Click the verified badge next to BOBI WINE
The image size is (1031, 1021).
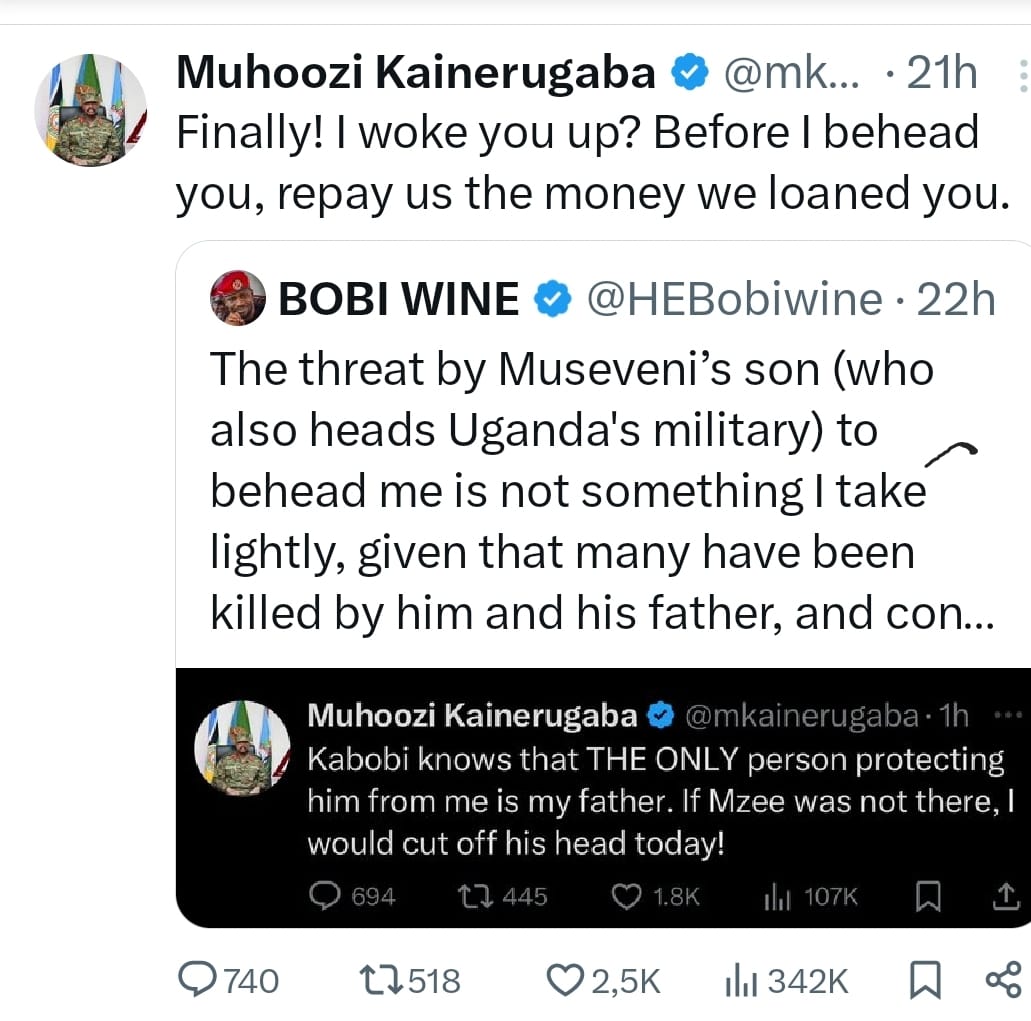553,298
